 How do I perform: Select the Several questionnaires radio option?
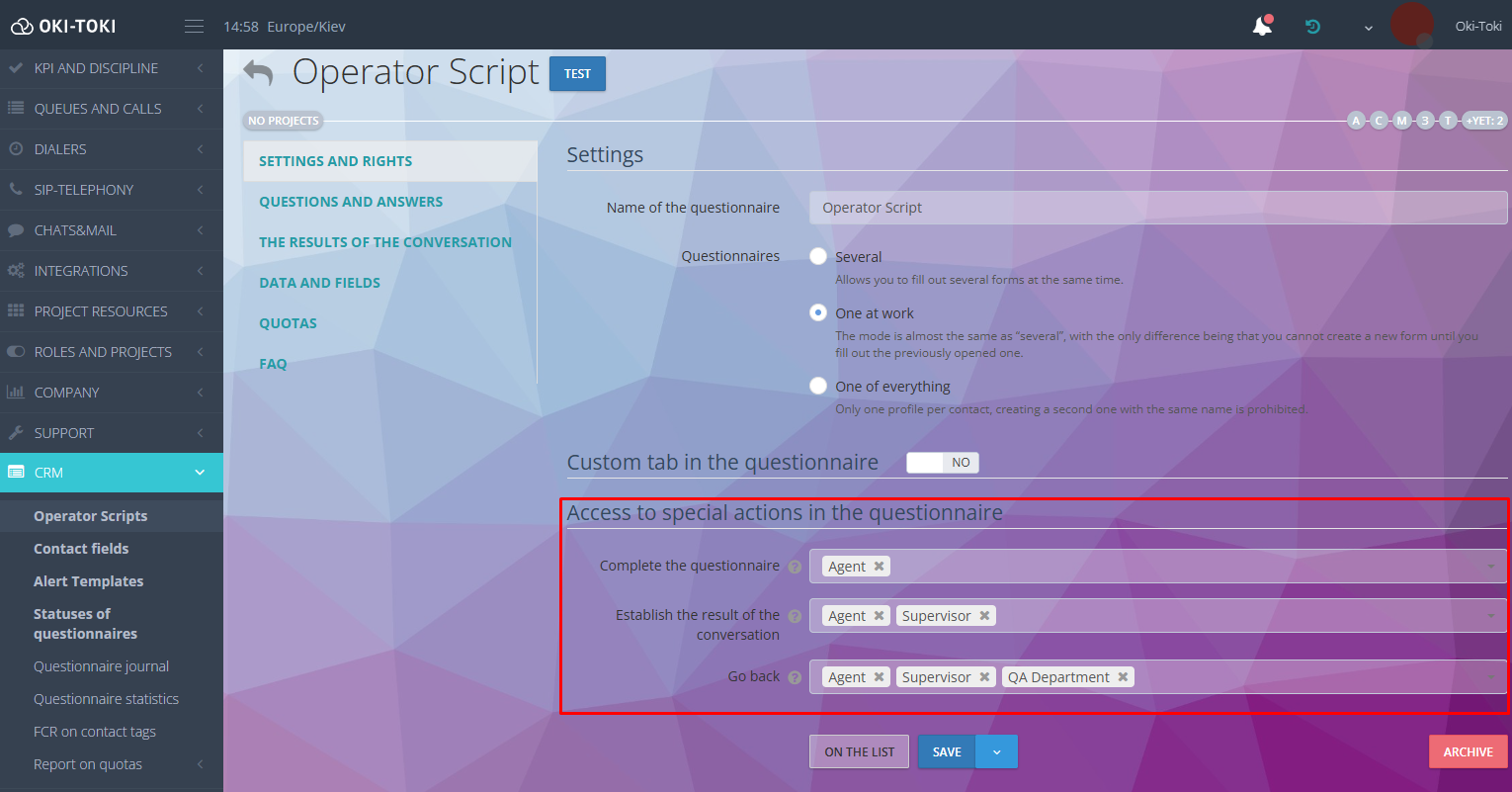818,256
